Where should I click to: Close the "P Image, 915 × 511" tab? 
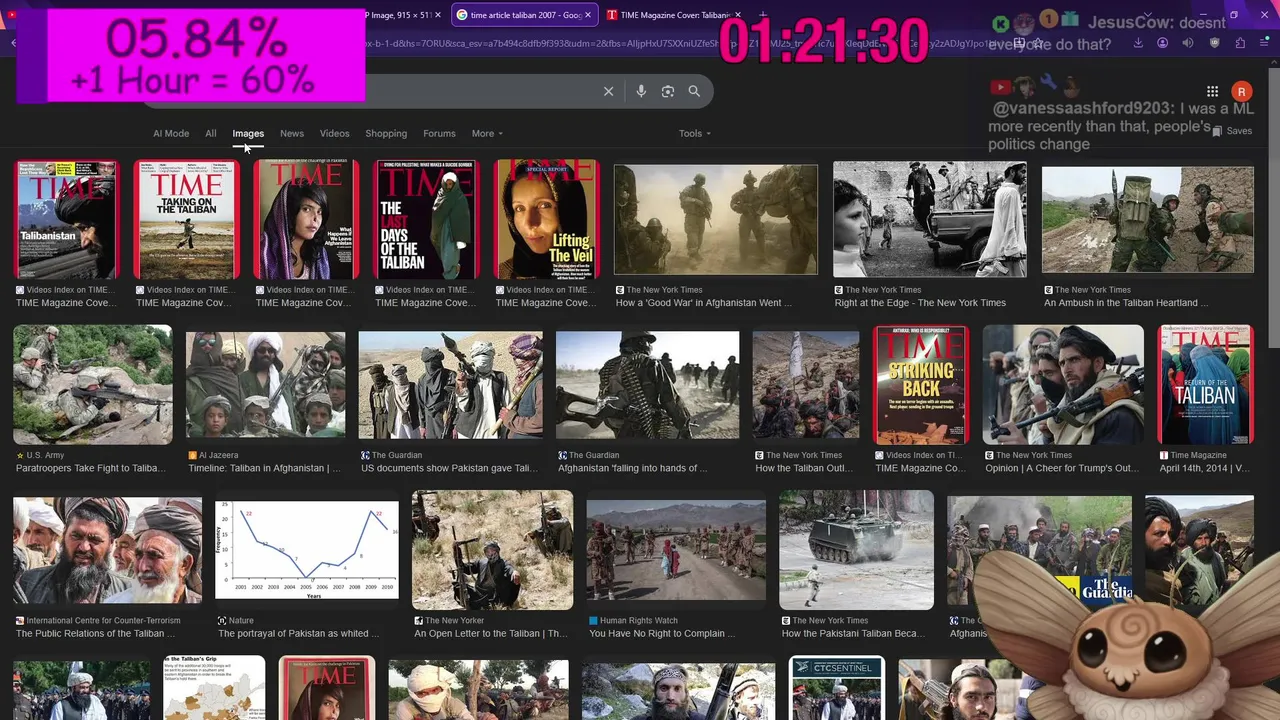click(437, 15)
